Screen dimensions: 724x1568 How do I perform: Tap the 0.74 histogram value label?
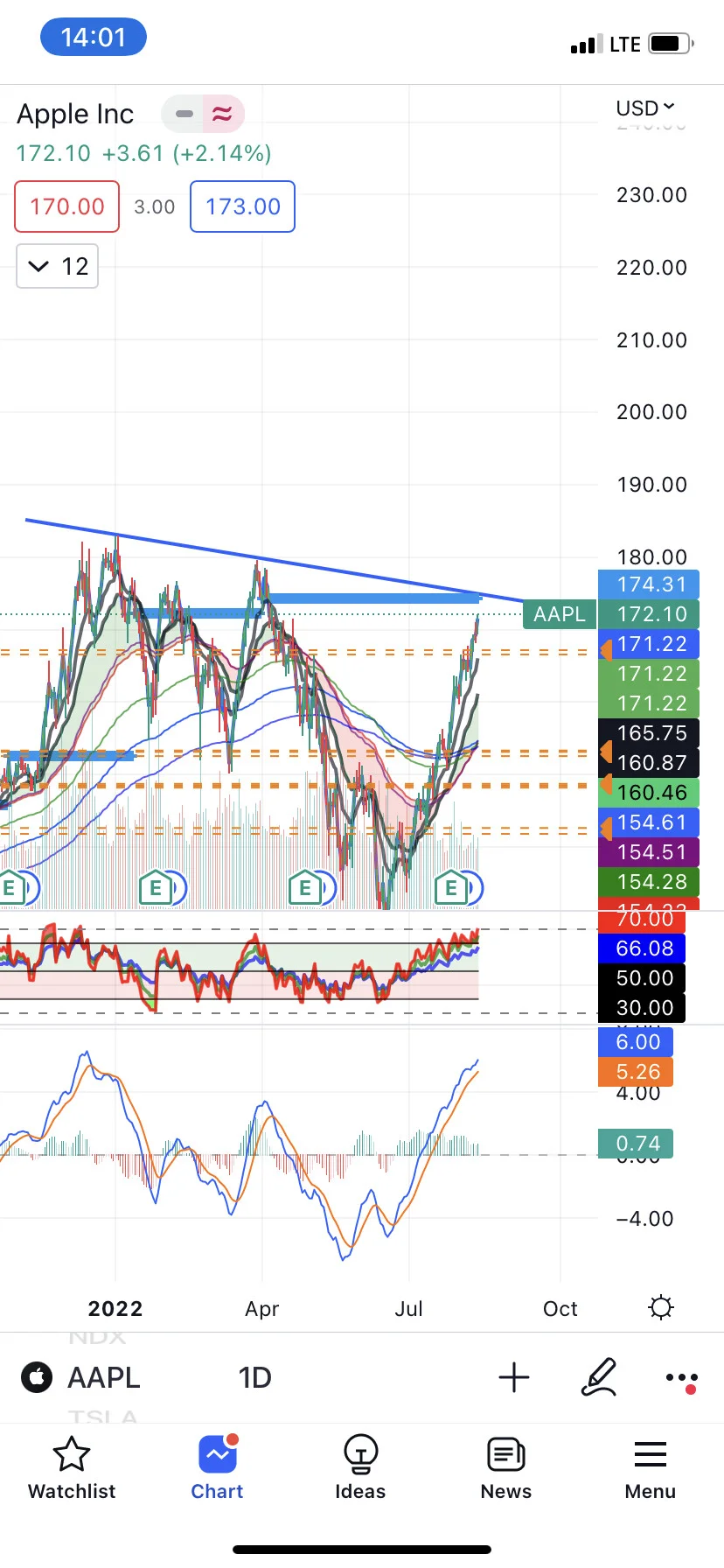point(637,1144)
